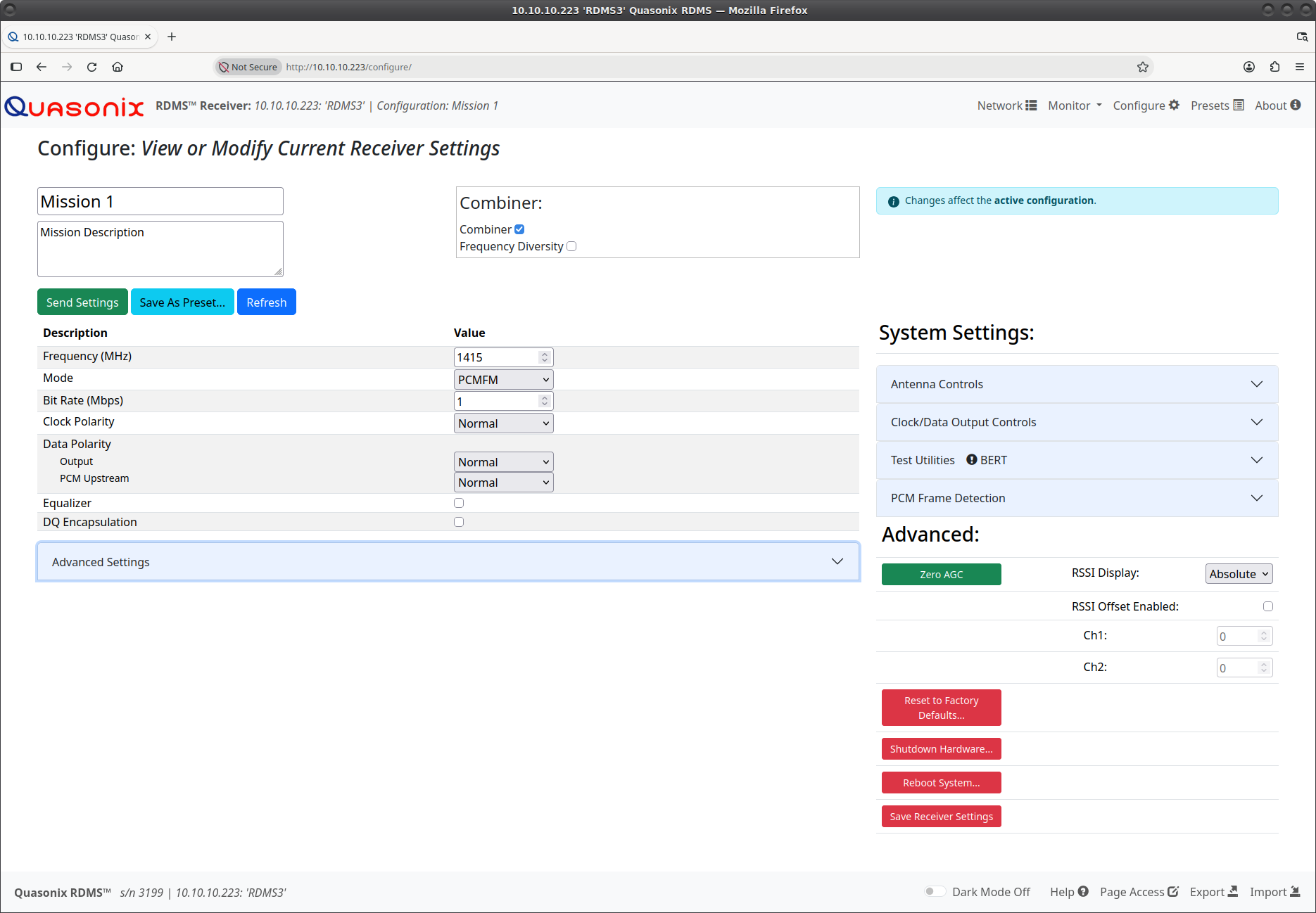Image resolution: width=1316 pixels, height=913 pixels.
Task: Open a new browser tab with plus
Action: point(172,37)
